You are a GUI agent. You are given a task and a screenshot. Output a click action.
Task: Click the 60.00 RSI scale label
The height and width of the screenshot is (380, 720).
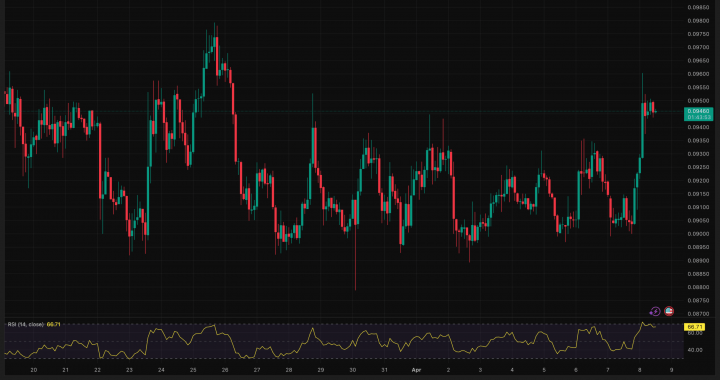pos(696,333)
